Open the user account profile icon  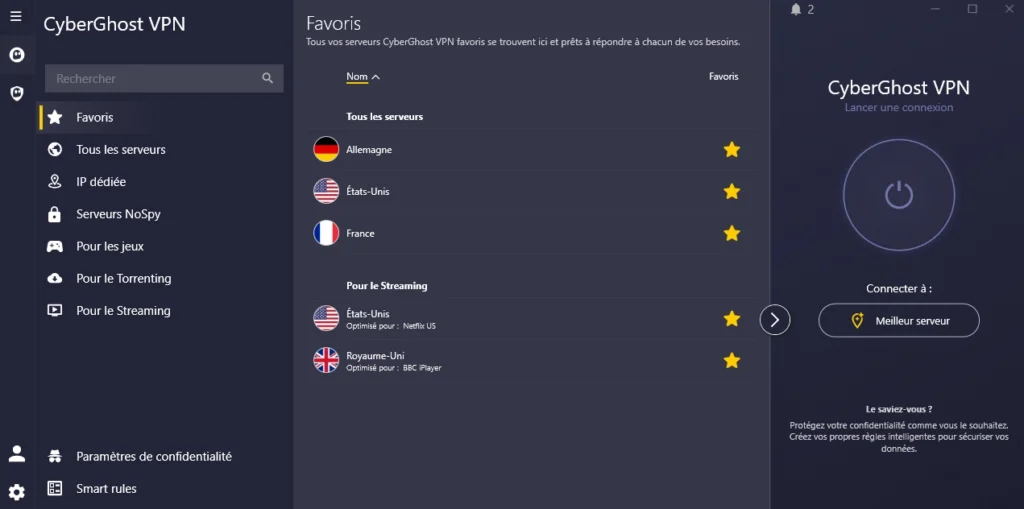[x=16, y=453]
